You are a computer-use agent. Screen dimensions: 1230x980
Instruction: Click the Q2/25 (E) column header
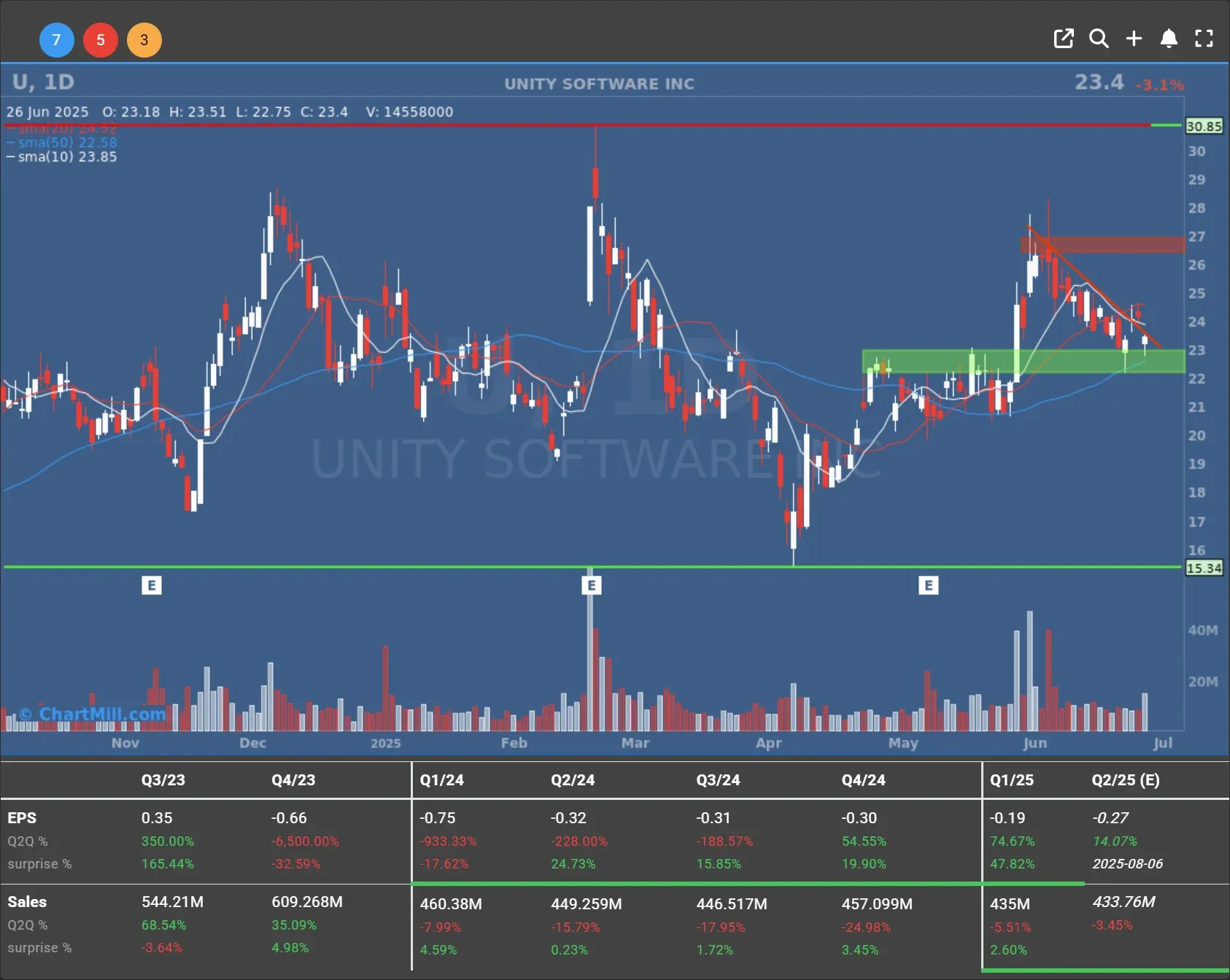pos(1126,779)
